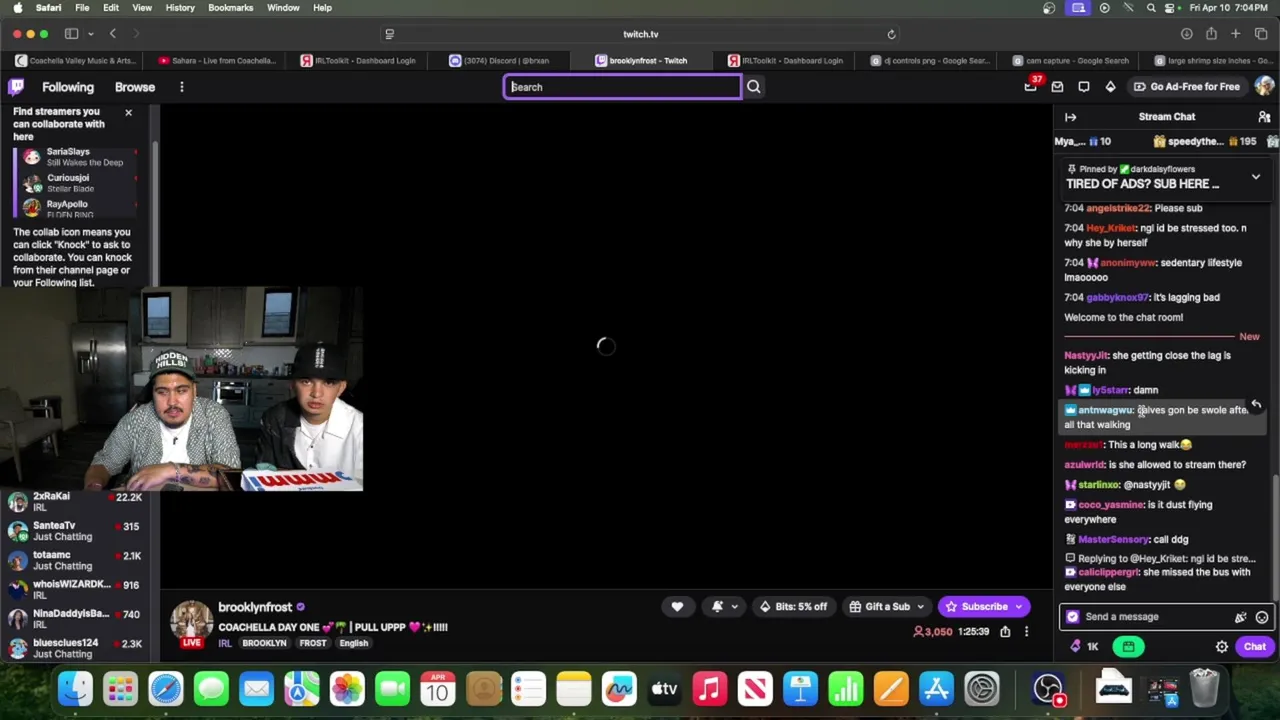Expand the Subscribe button arrow
The height and width of the screenshot is (720, 1280).
[x=1018, y=606]
